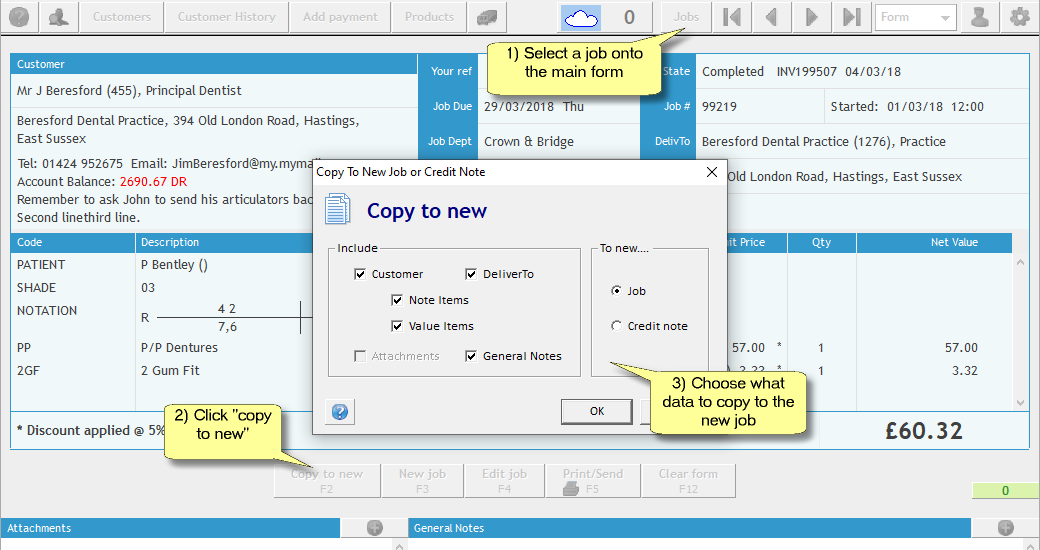Add attachment with plus icon

(x=375, y=528)
